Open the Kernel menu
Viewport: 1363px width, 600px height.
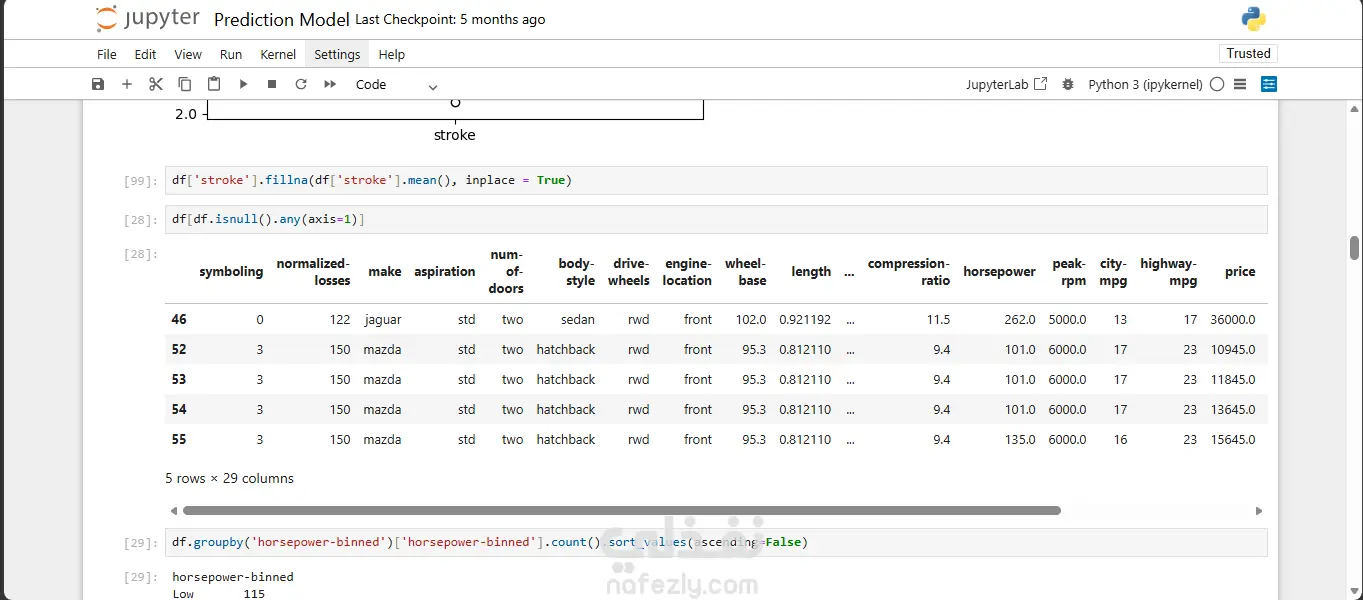278,54
